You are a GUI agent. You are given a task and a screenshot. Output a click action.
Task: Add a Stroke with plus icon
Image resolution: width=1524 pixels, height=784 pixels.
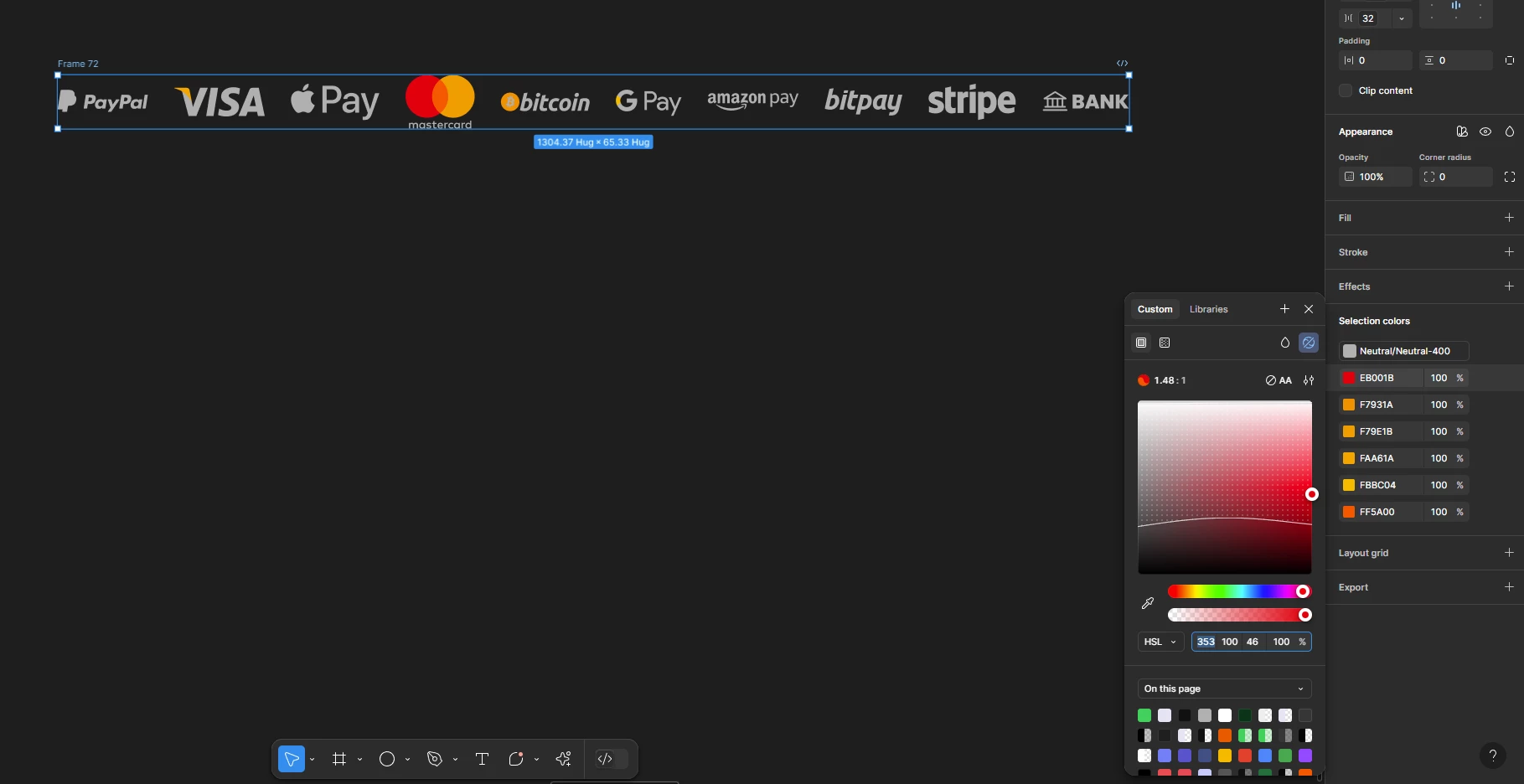point(1509,252)
